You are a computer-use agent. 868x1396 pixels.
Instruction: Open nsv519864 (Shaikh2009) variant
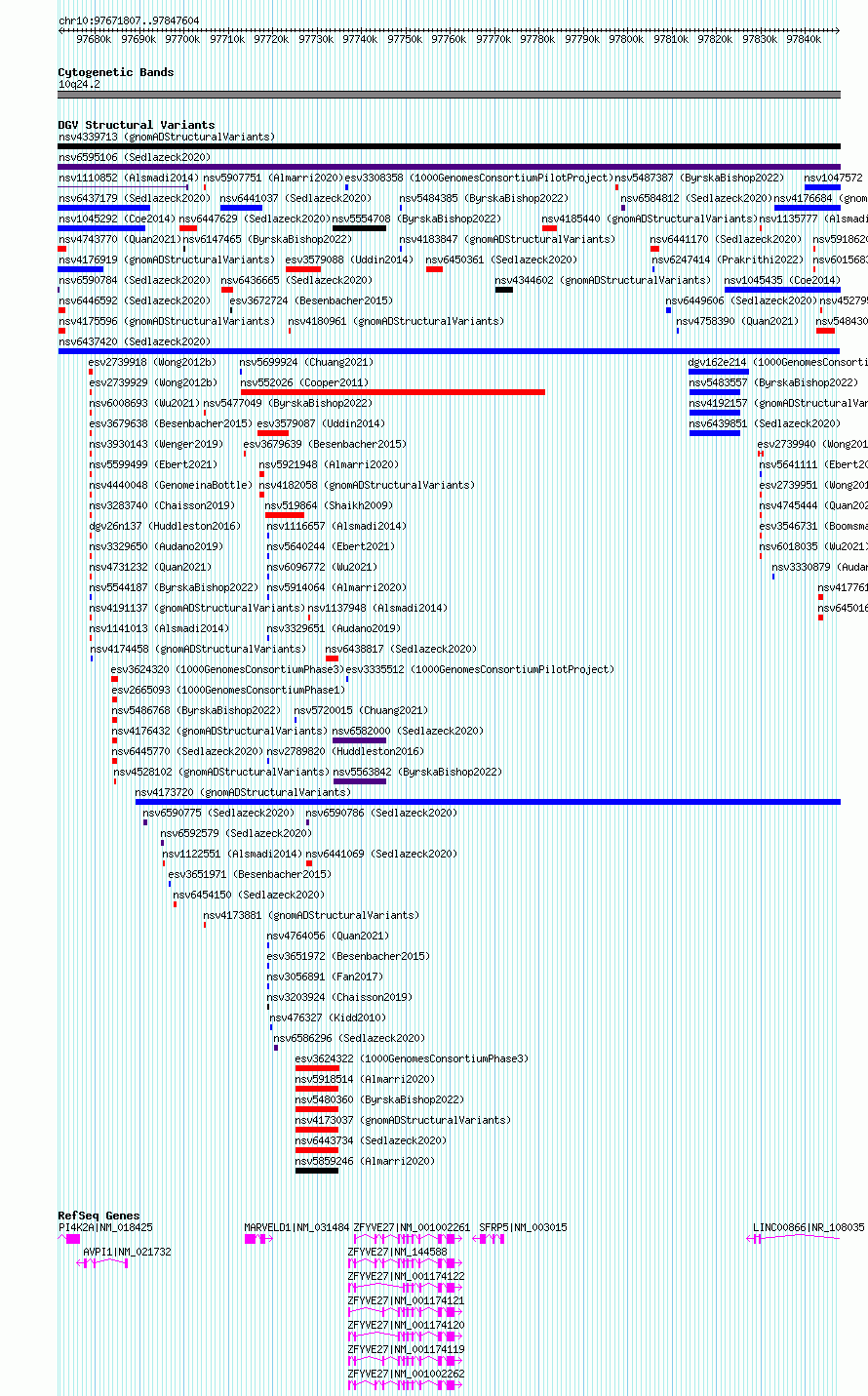329,505
